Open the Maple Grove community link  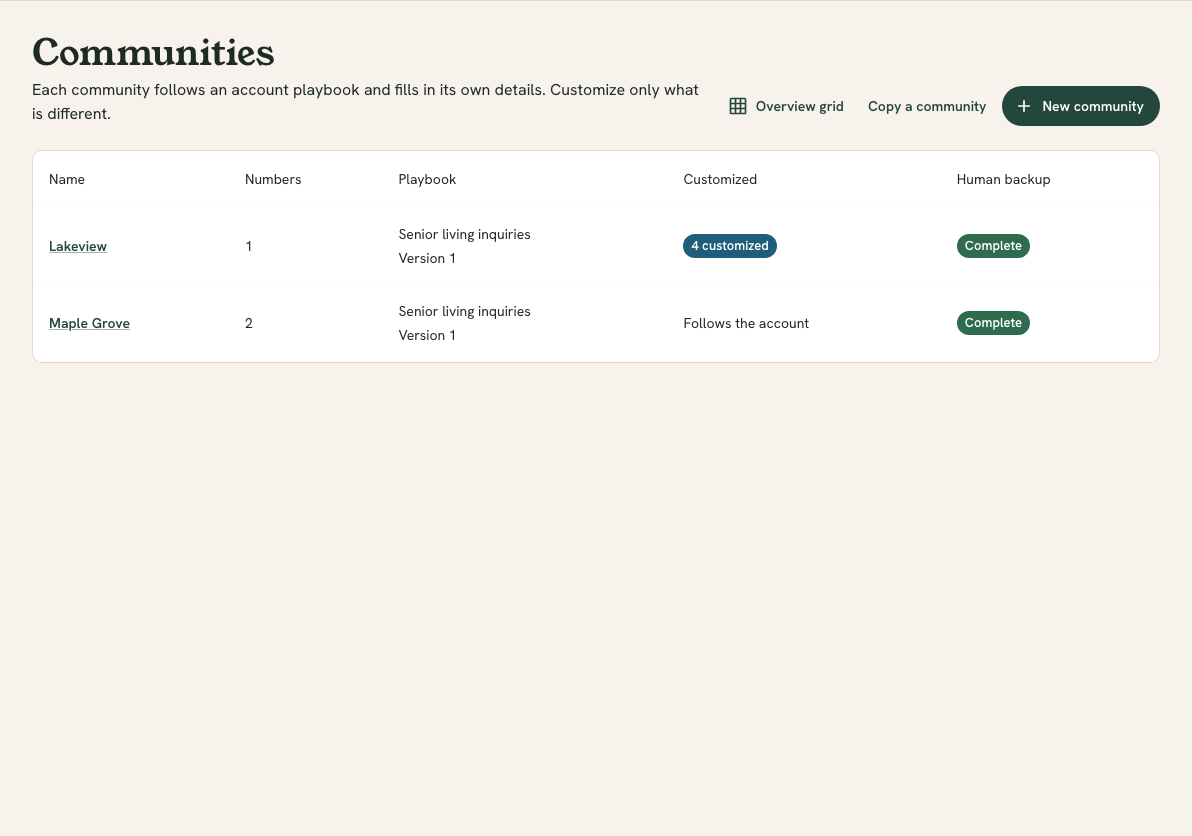click(x=89, y=323)
